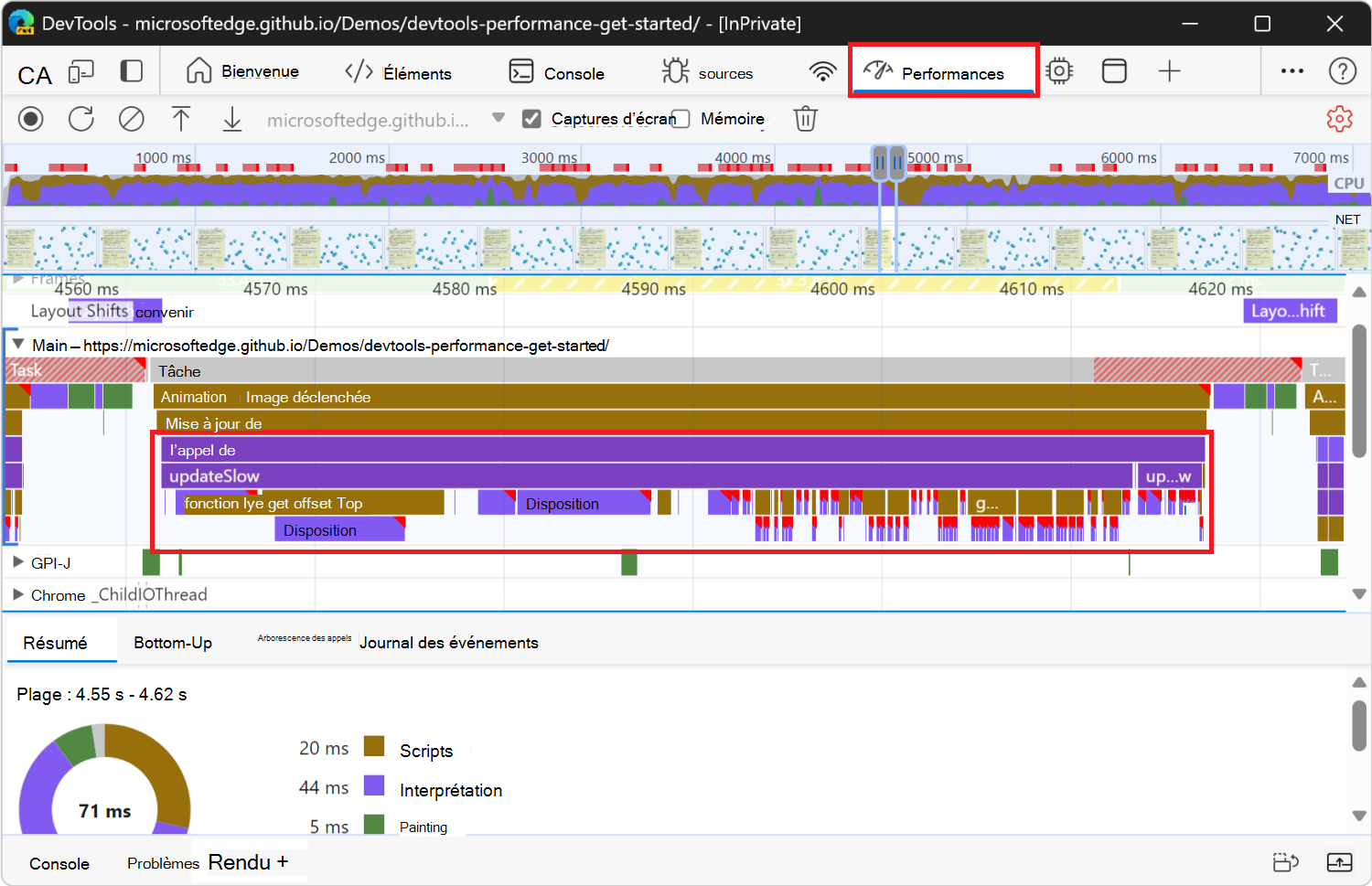Expand the Chrome_ChildIOThread track
This screenshot has width=1372, height=886.
click(17, 594)
